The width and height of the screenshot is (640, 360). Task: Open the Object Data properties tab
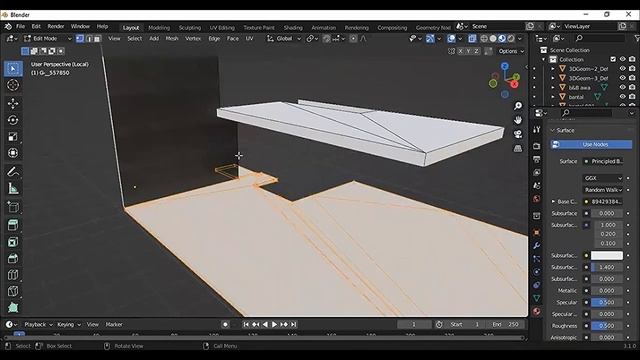pyautogui.click(x=537, y=298)
